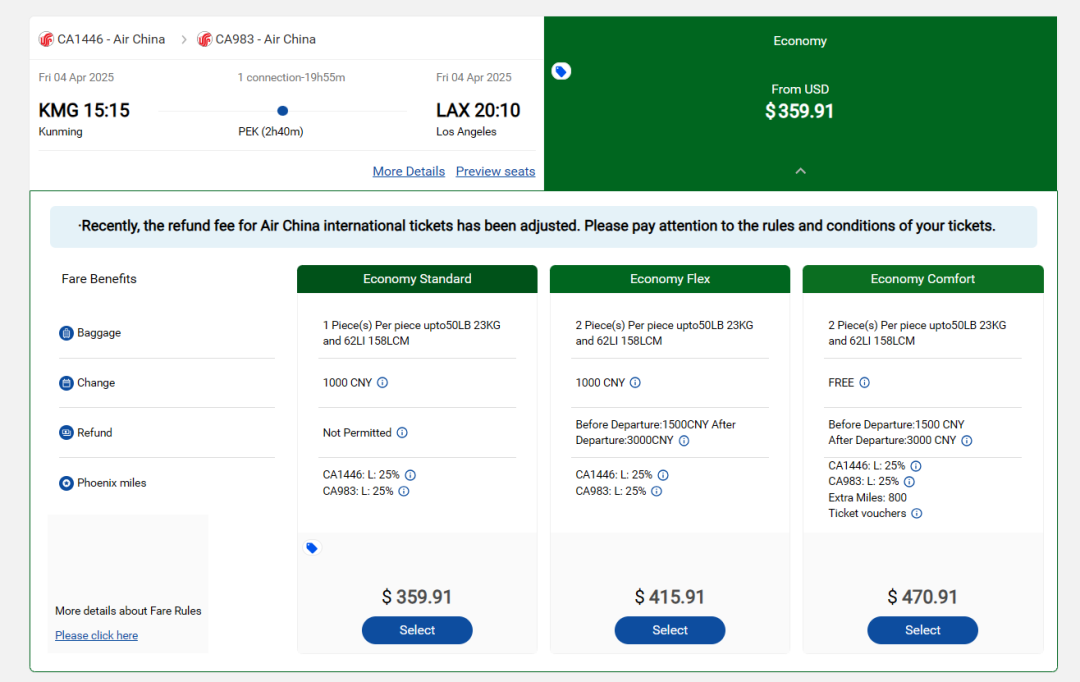Click Economy Comfort baggage allowance text
The height and width of the screenshot is (682, 1080).
click(x=917, y=333)
